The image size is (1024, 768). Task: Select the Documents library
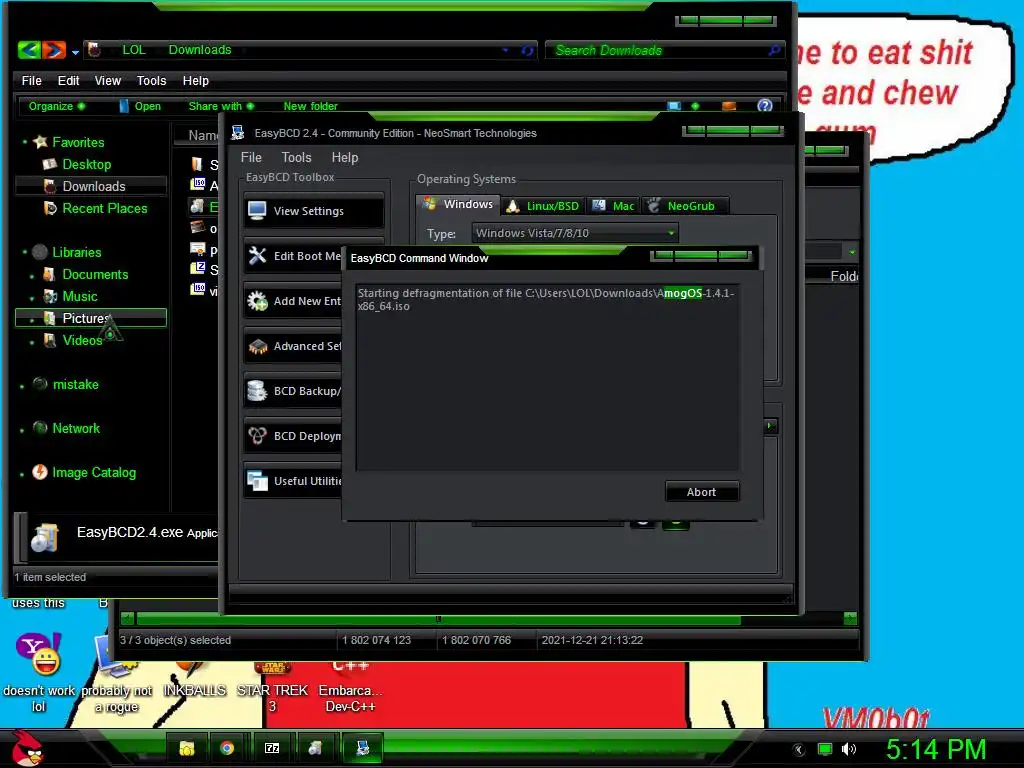coord(95,274)
